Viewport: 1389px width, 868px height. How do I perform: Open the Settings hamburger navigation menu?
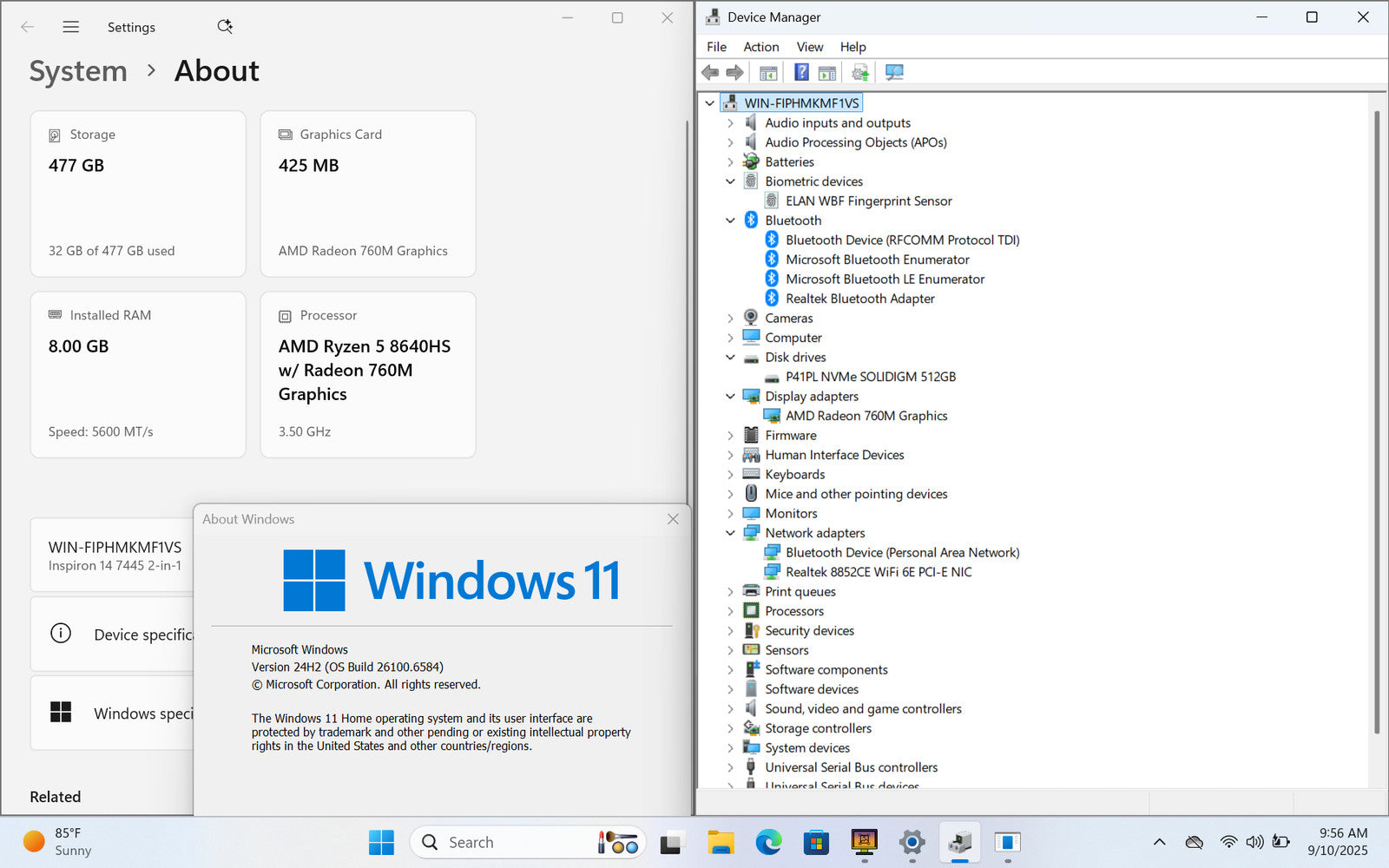coord(71,27)
